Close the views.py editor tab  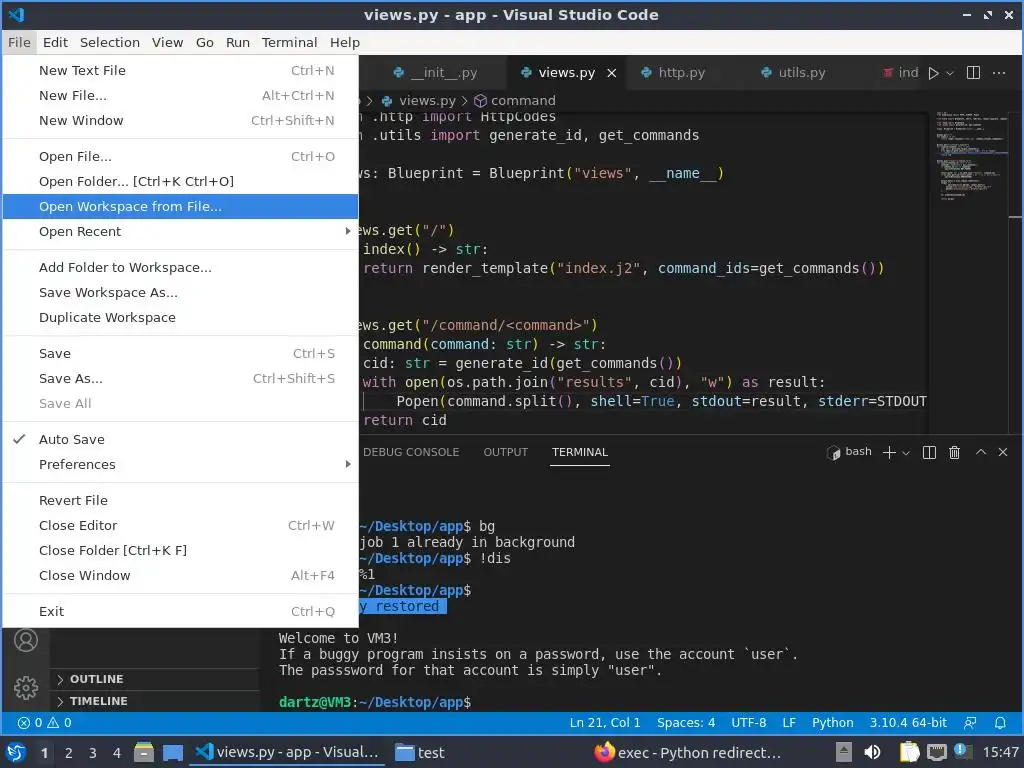pos(611,73)
